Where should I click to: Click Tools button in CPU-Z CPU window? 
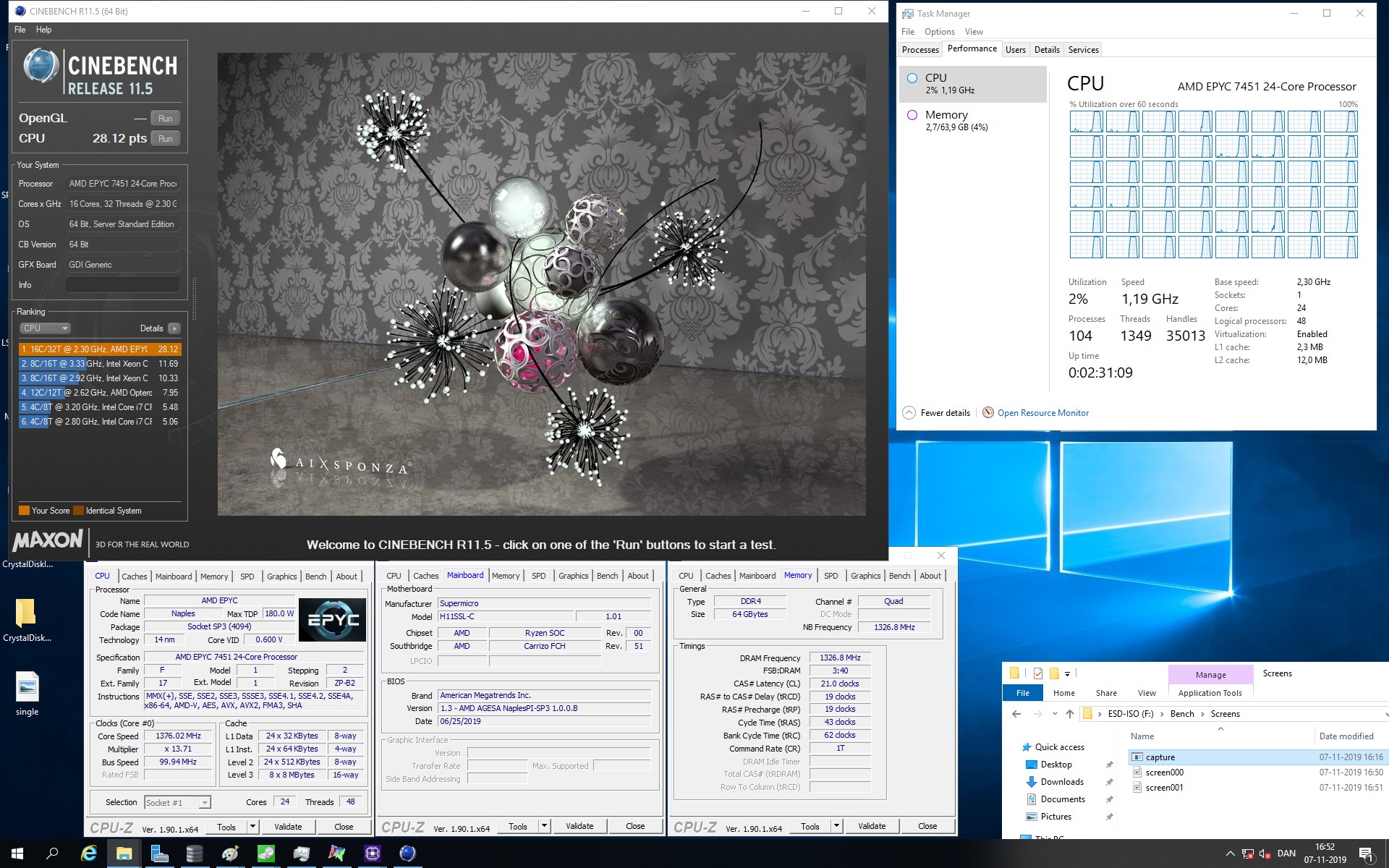tap(226, 827)
